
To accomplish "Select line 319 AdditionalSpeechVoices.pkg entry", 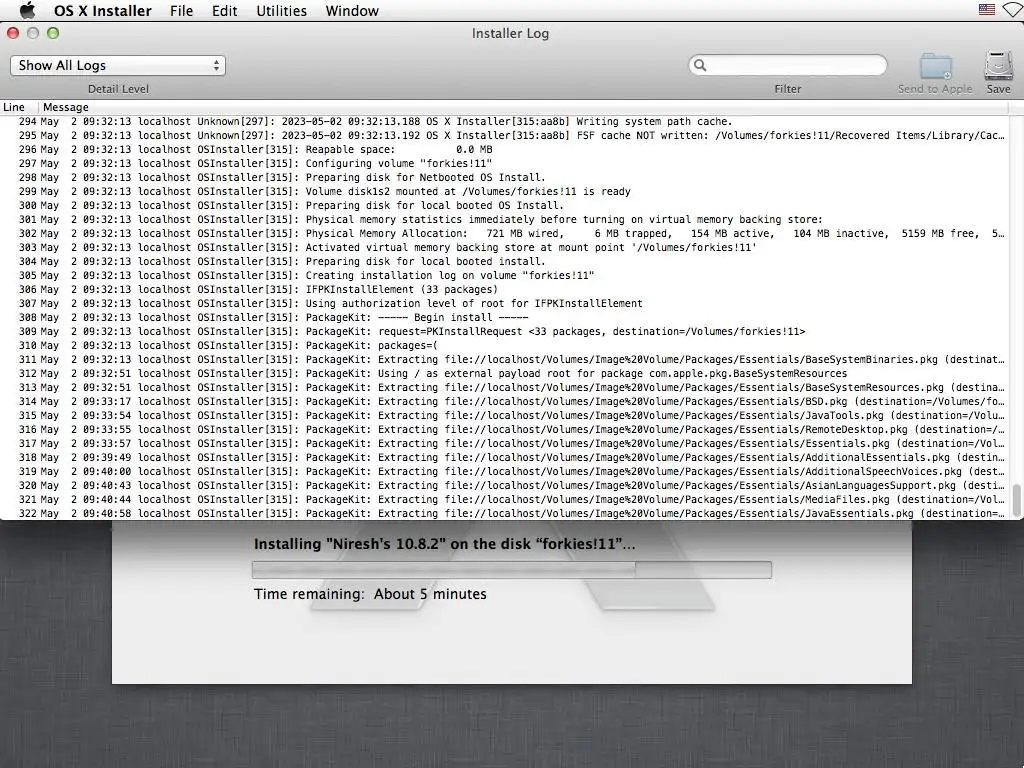I will pos(504,472).
